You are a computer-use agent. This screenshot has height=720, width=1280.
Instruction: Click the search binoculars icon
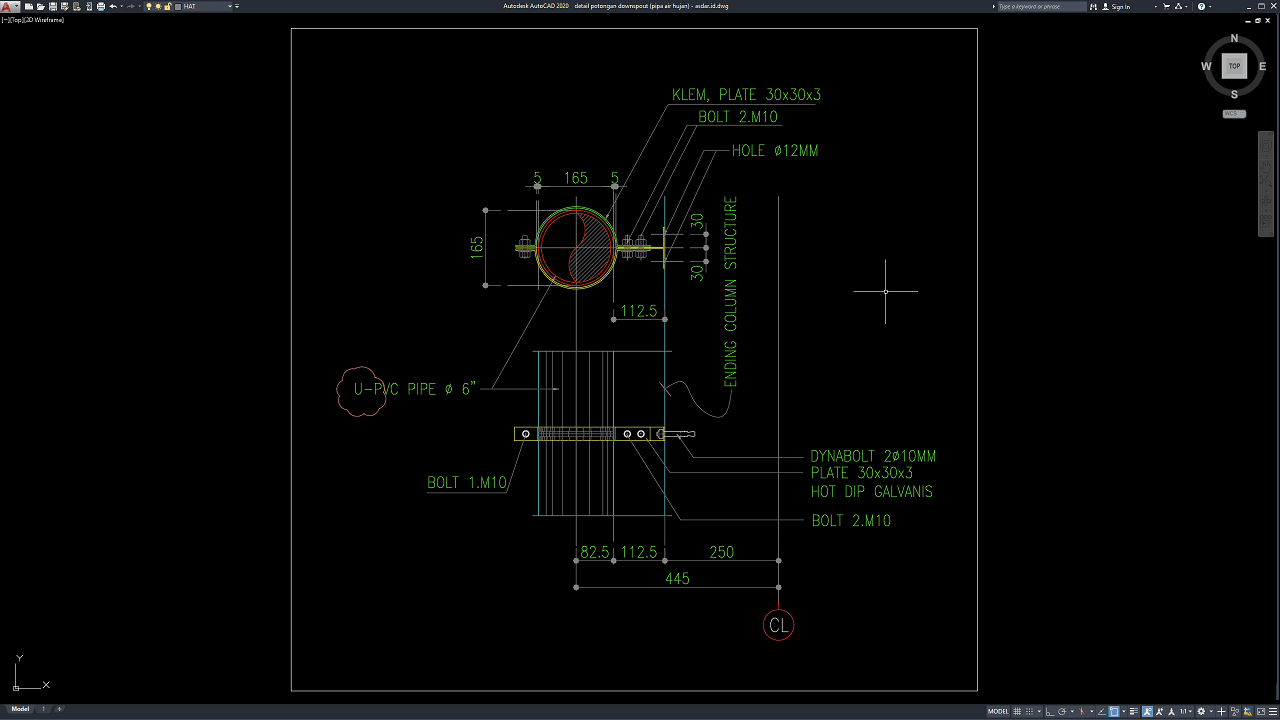point(1093,6)
